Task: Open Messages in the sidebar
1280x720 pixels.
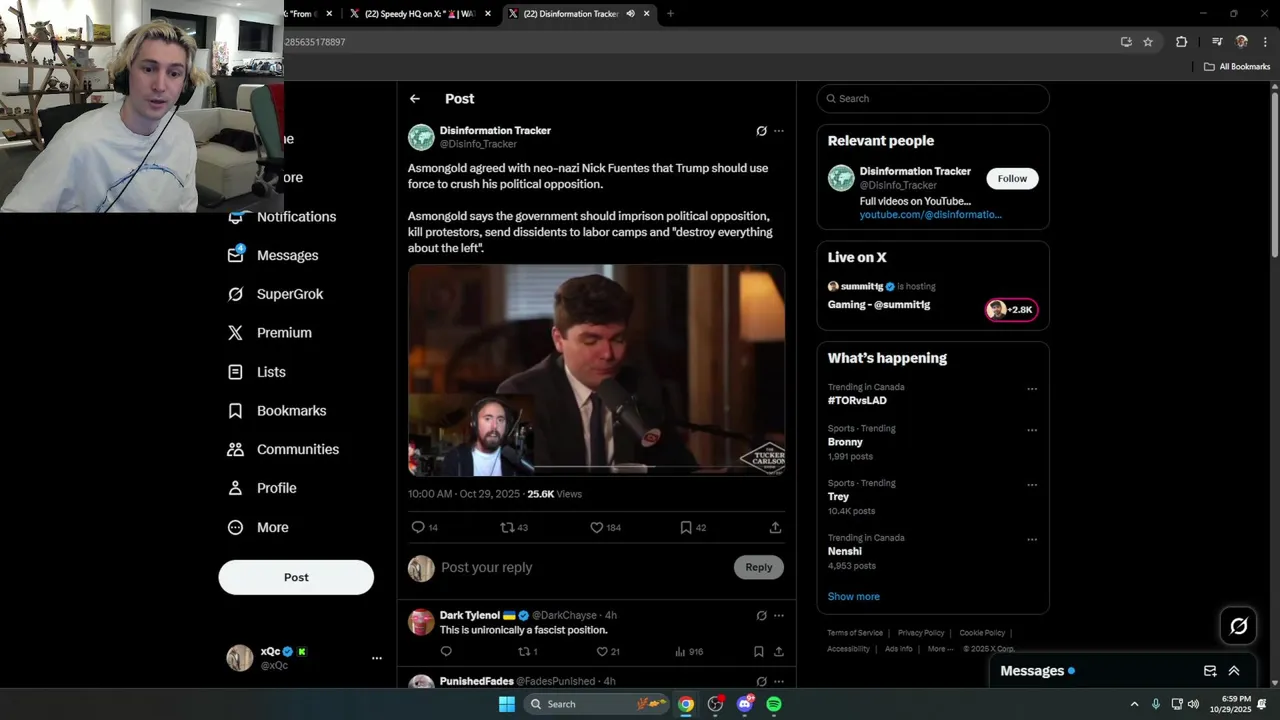Action: pos(273,255)
